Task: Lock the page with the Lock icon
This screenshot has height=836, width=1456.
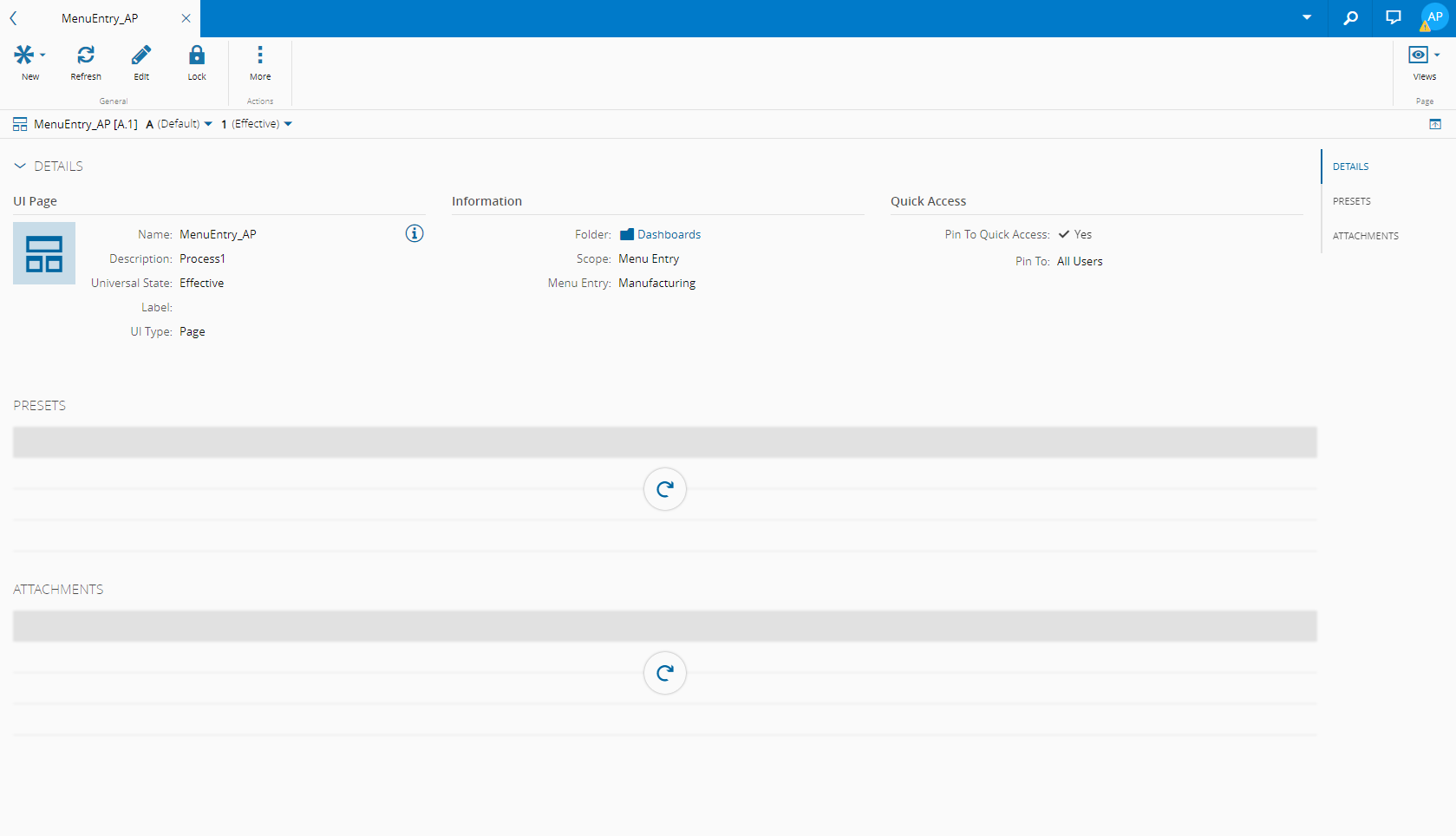Action: pos(197,56)
